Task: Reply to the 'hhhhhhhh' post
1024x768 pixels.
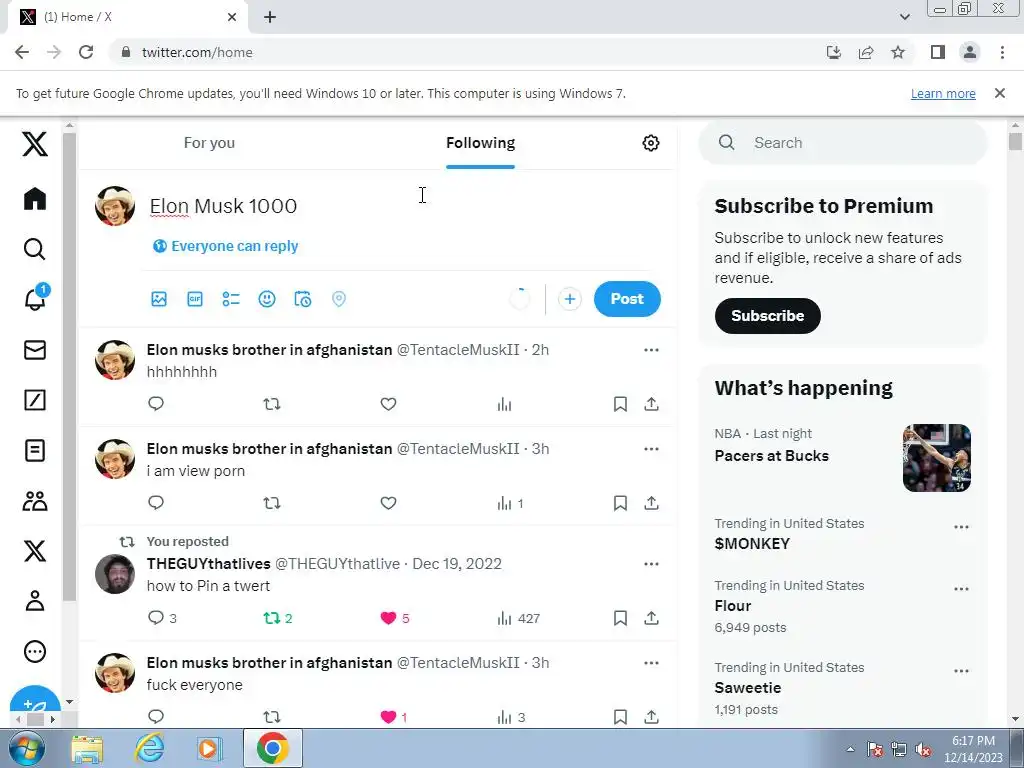Action: [155, 404]
